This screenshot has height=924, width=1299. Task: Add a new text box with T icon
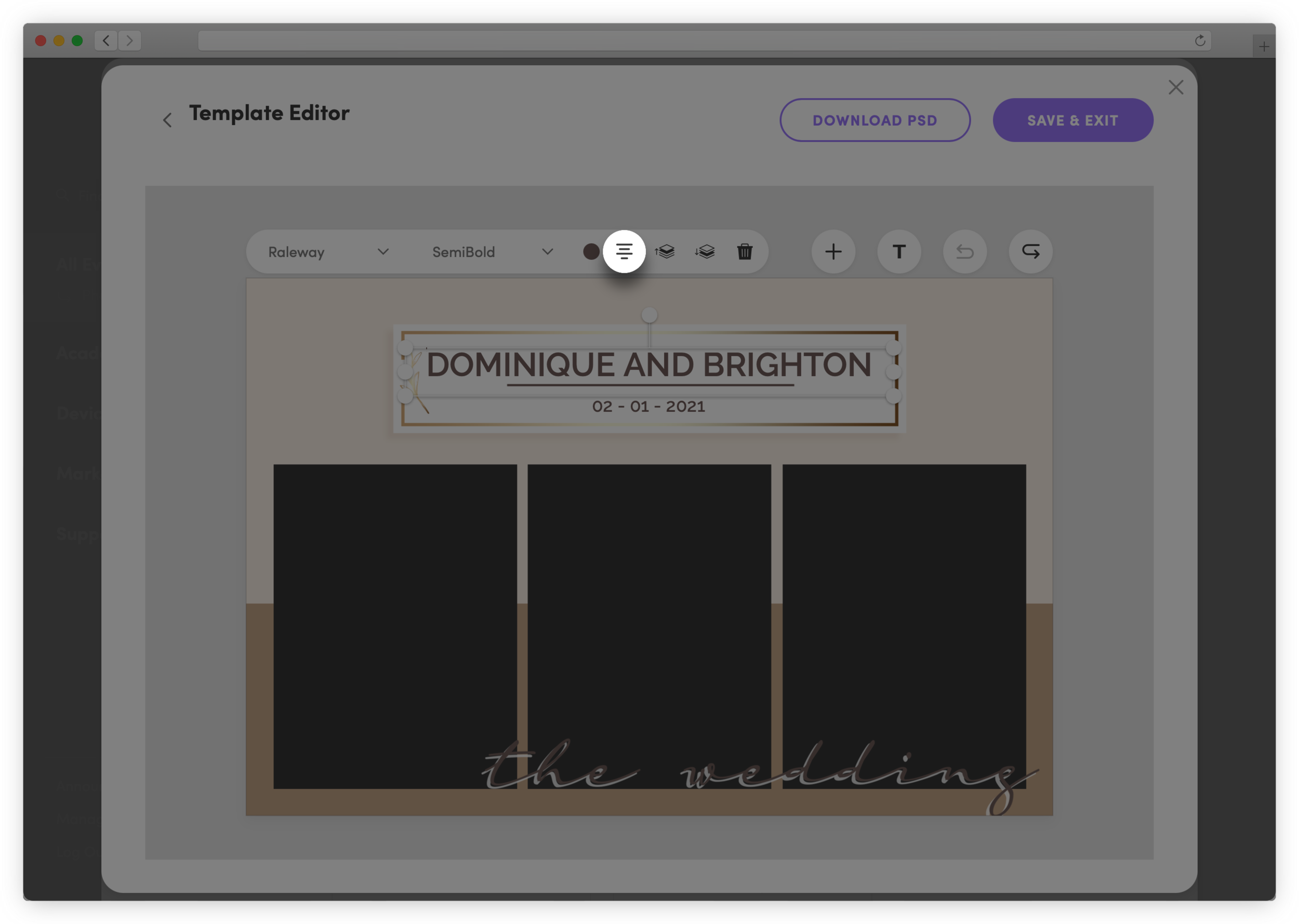click(x=899, y=251)
